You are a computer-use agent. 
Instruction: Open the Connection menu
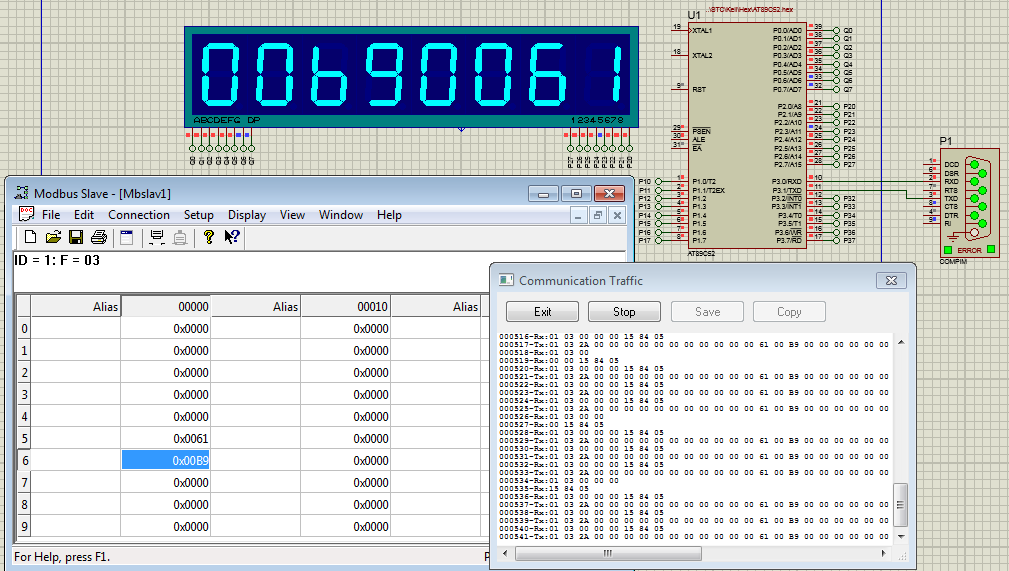point(139,215)
